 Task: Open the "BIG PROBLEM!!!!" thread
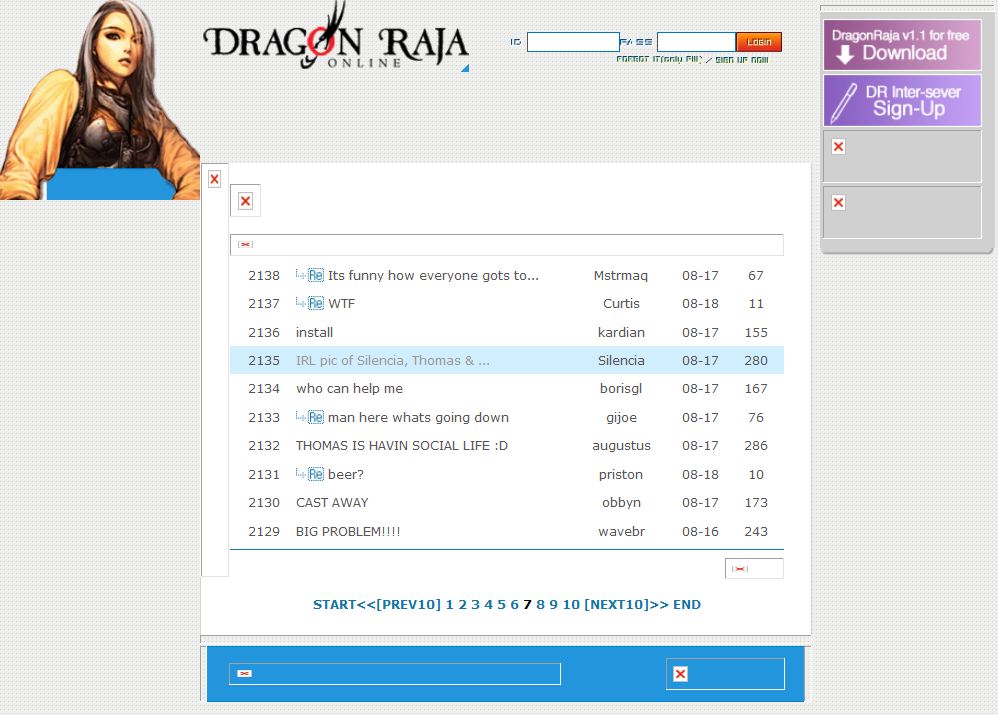click(x=348, y=532)
